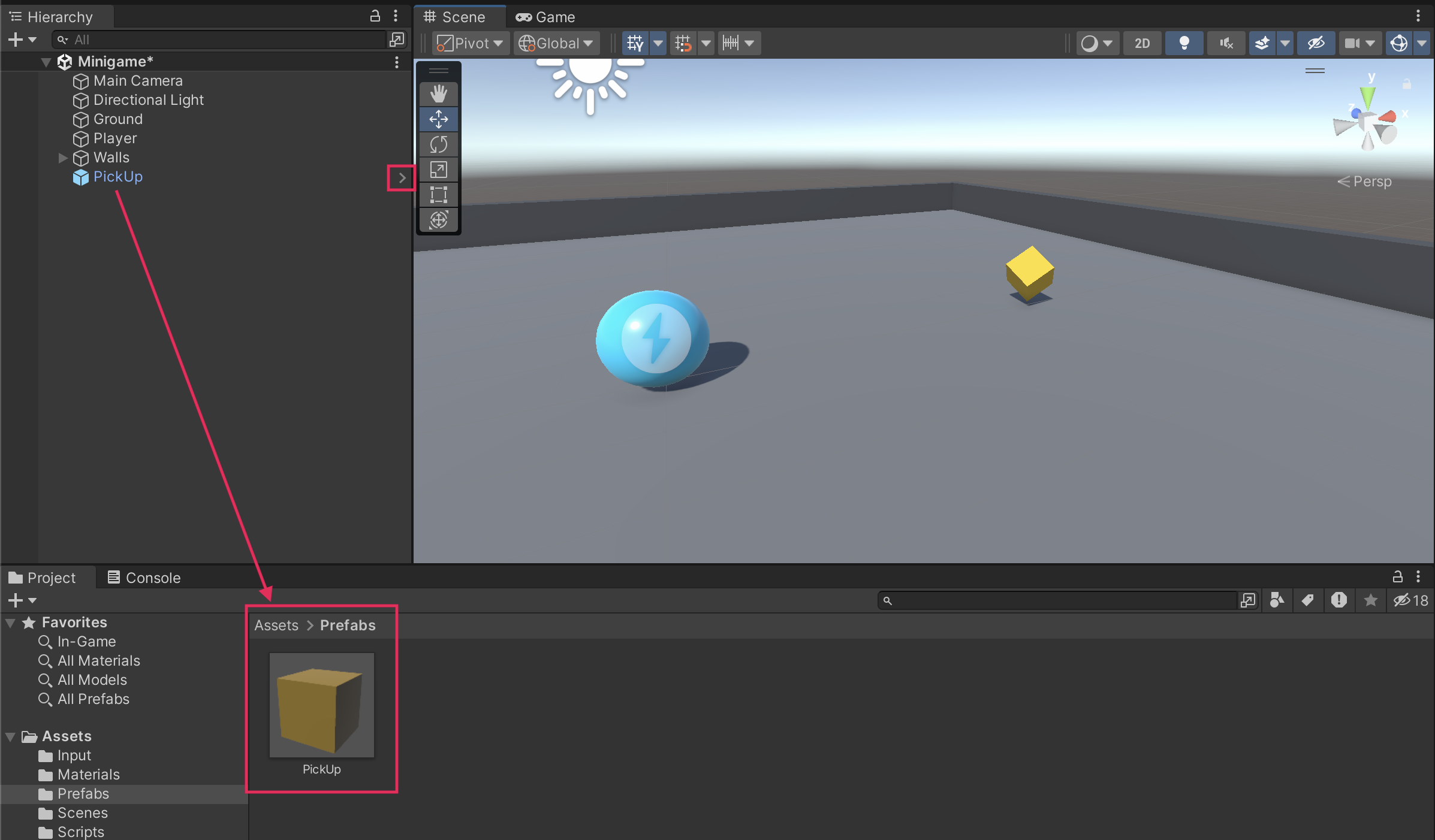Image resolution: width=1435 pixels, height=840 pixels.
Task: Open the Global handle rotation dropdown
Action: pos(556,43)
